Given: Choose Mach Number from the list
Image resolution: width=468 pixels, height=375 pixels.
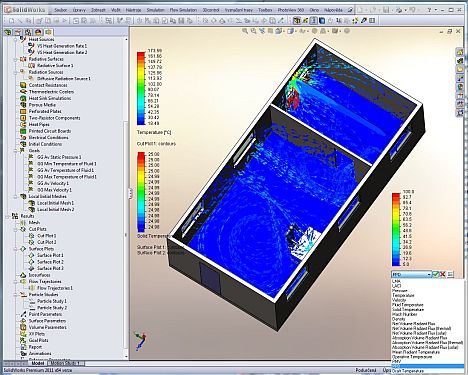Looking at the screenshot, I should pyautogui.click(x=405, y=314).
